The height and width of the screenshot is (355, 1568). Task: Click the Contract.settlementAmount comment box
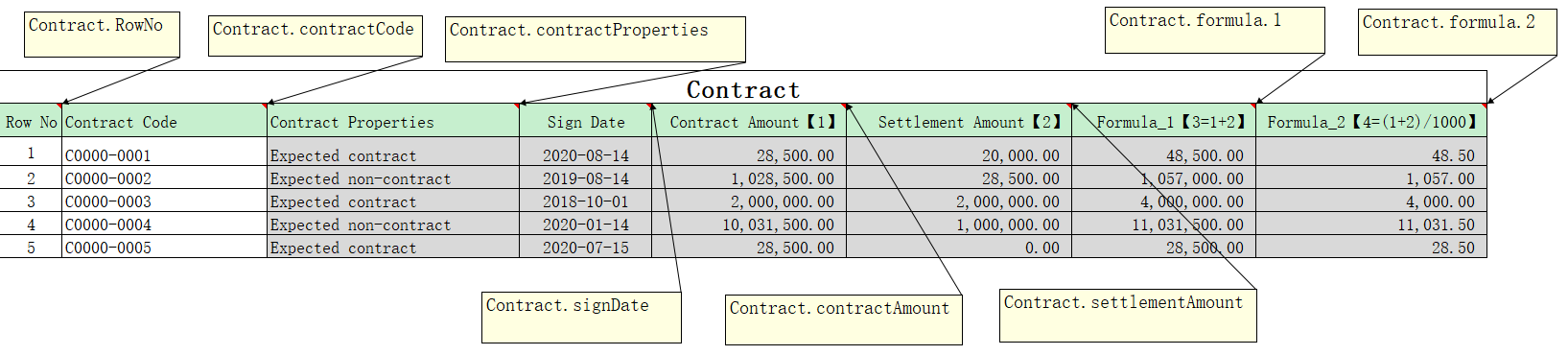(x=1128, y=315)
